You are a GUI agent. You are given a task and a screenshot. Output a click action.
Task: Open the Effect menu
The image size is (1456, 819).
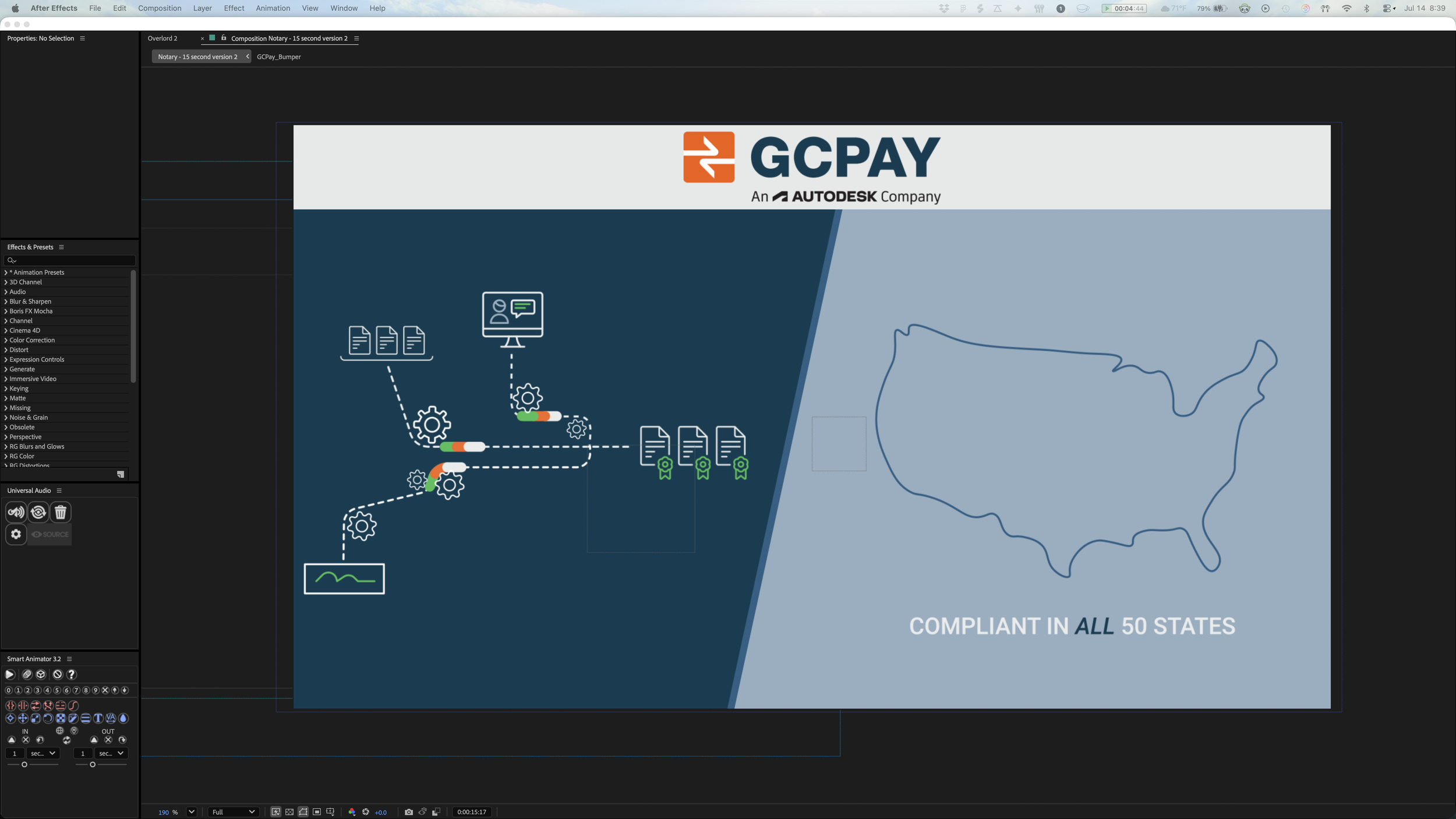pyautogui.click(x=234, y=8)
